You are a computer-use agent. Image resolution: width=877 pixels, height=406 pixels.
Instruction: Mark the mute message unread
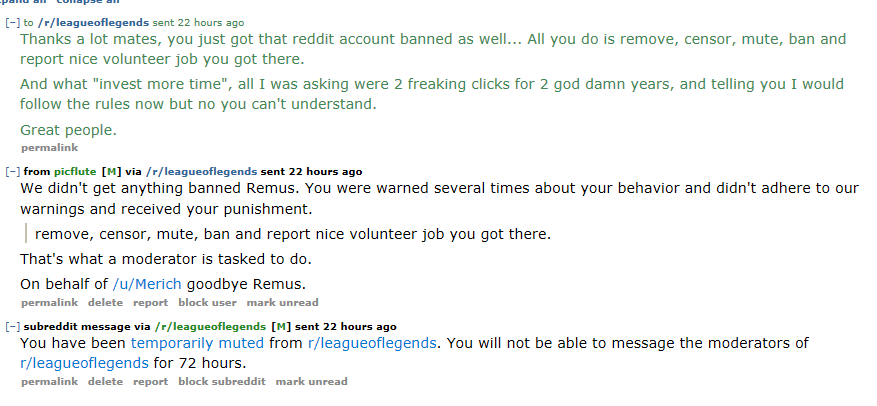click(x=312, y=381)
